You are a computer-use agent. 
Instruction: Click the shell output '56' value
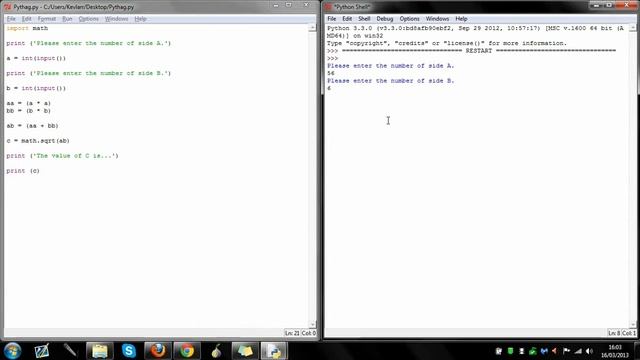pyautogui.click(x=331, y=73)
